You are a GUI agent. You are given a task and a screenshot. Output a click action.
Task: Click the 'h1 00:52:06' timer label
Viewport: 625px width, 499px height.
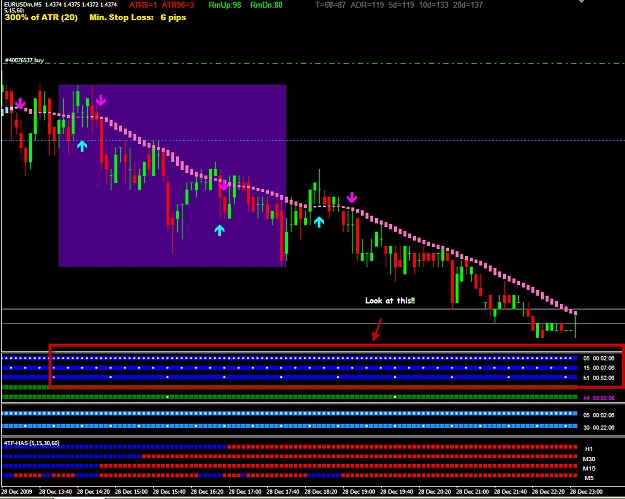[599, 377]
